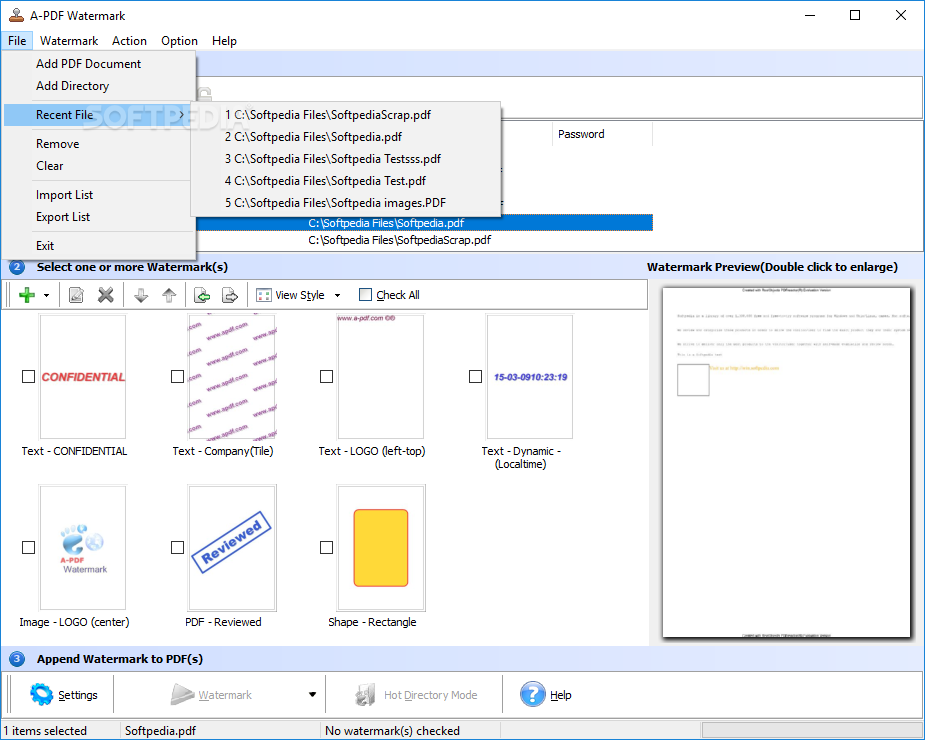Screen dimensions: 925x740
Task: Click 'No watermark(s) checked' status text
Action: coord(392,731)
